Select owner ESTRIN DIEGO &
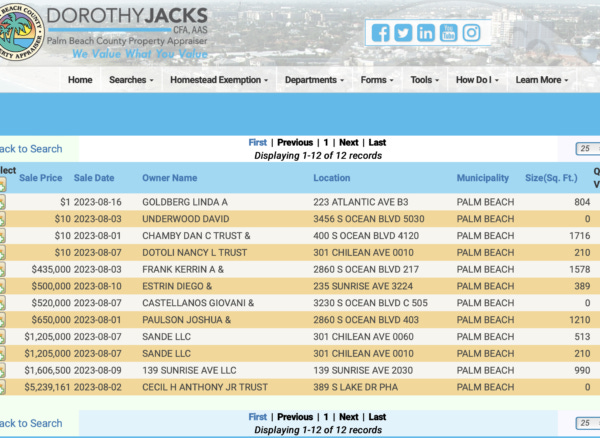 click(177, 286)
